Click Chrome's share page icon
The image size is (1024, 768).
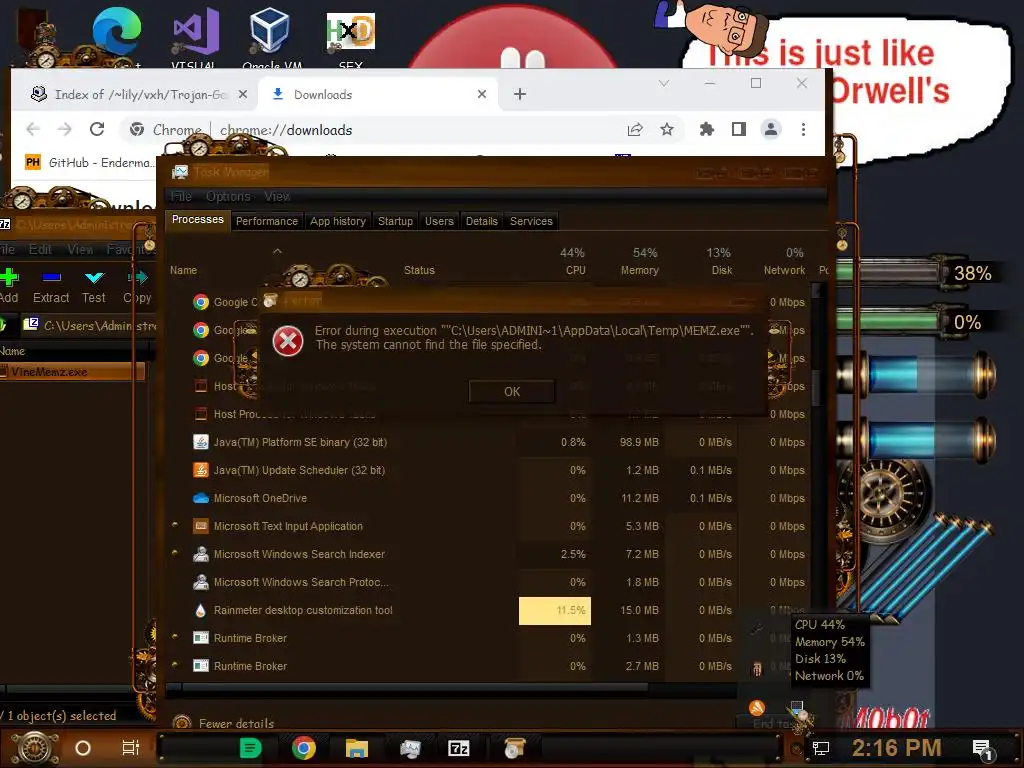click(635, 129)
